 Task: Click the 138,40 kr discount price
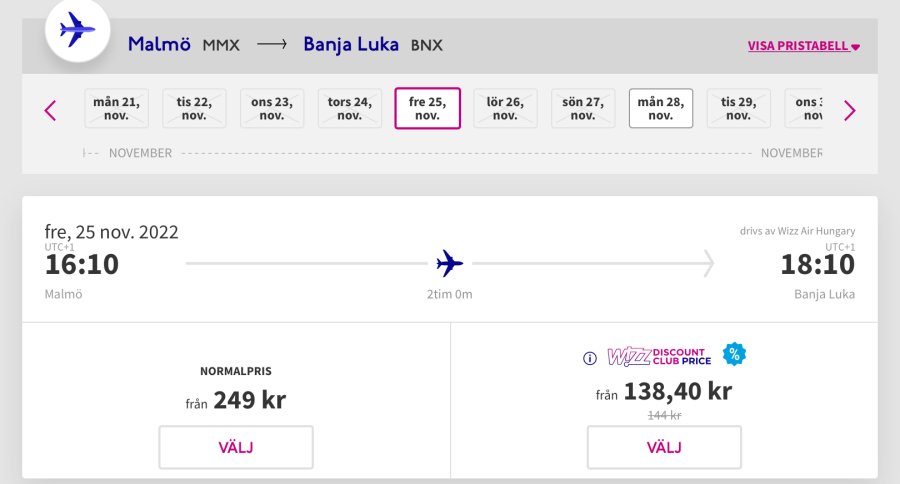pos(677,392)
